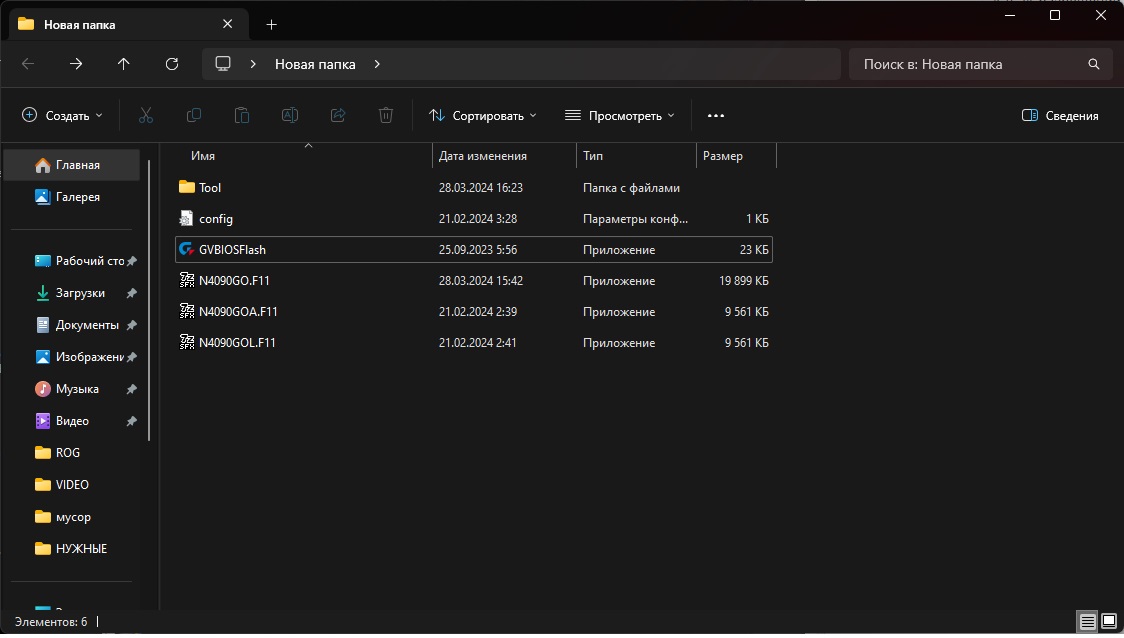Toggle the Сведения details pane
Image resolution: width=1124 pixels, height=638 pixels.
tap(1059, 115)
